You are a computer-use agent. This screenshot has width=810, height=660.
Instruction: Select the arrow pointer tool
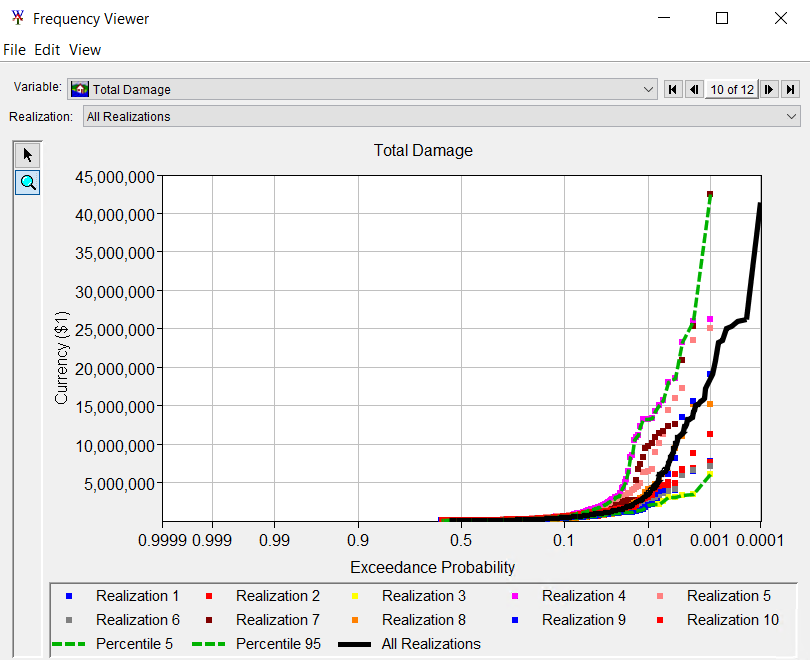(x=28, y=154)
